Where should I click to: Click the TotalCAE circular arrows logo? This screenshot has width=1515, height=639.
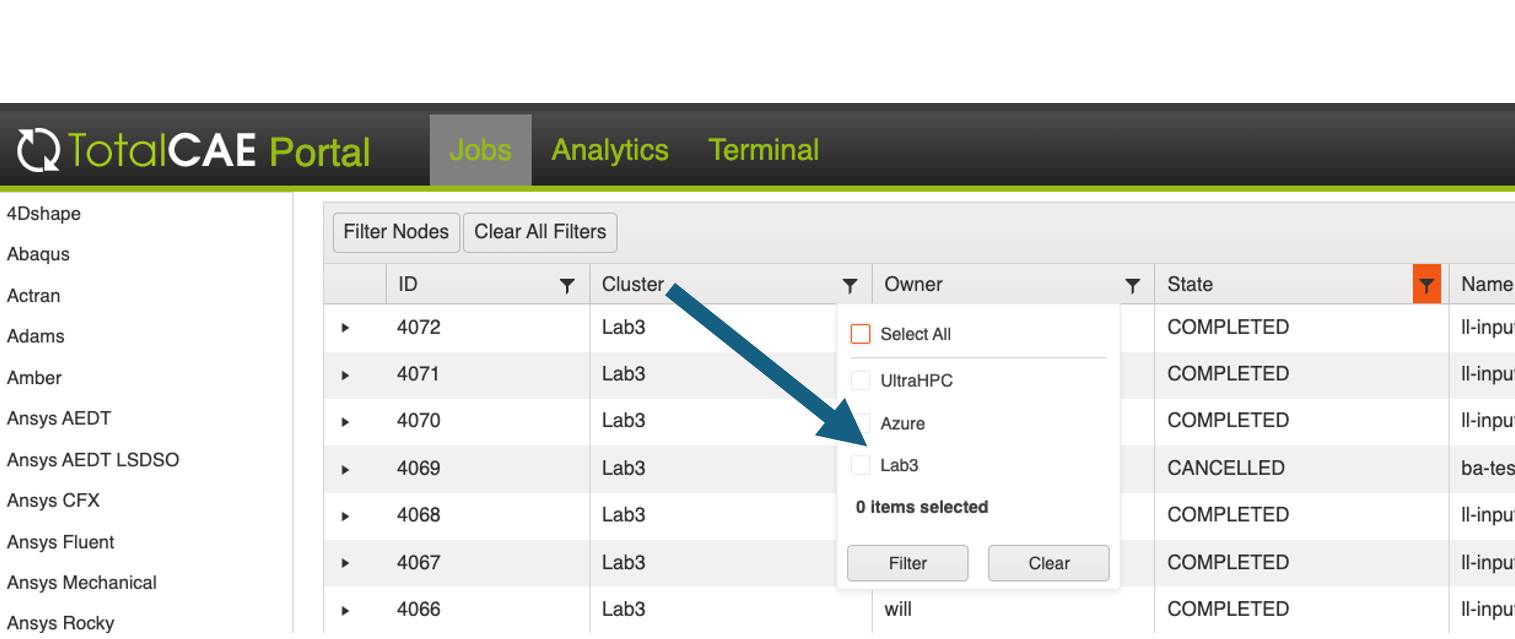38,149
